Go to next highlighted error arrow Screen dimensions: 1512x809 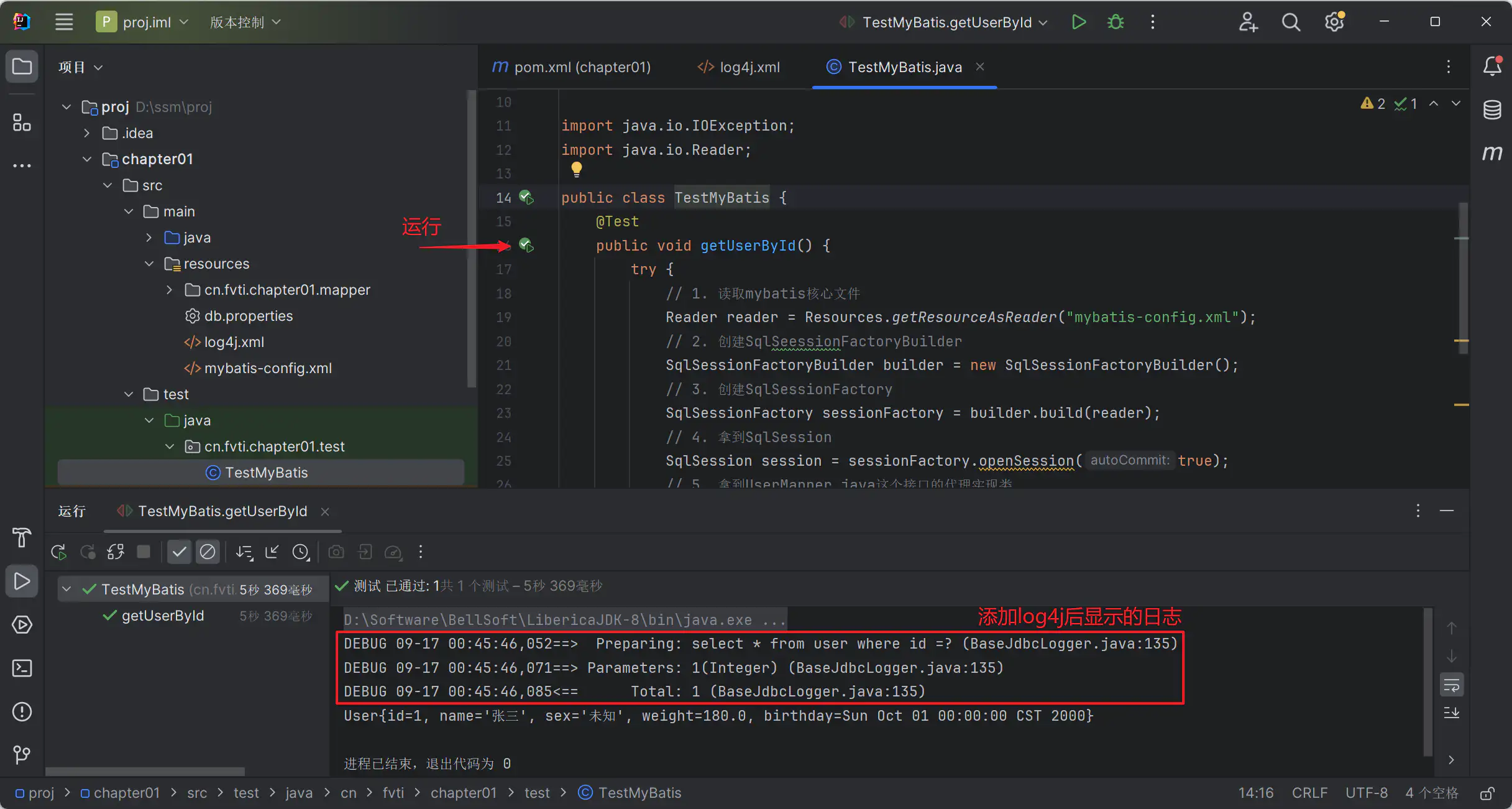[1456, 104]
